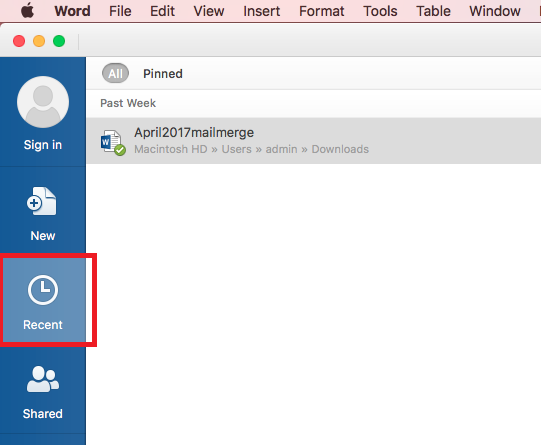Click the Sign in link
This screenshot has width=541, height=445.
pos(43,145)
